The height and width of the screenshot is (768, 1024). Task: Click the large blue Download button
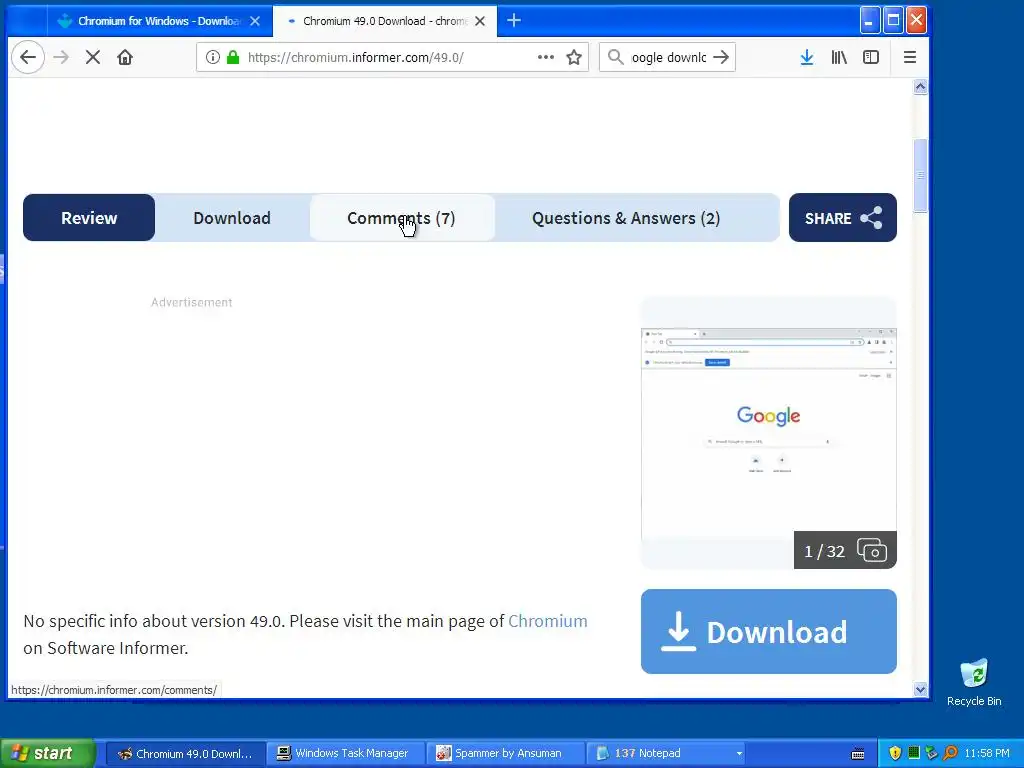click(769, 632)
